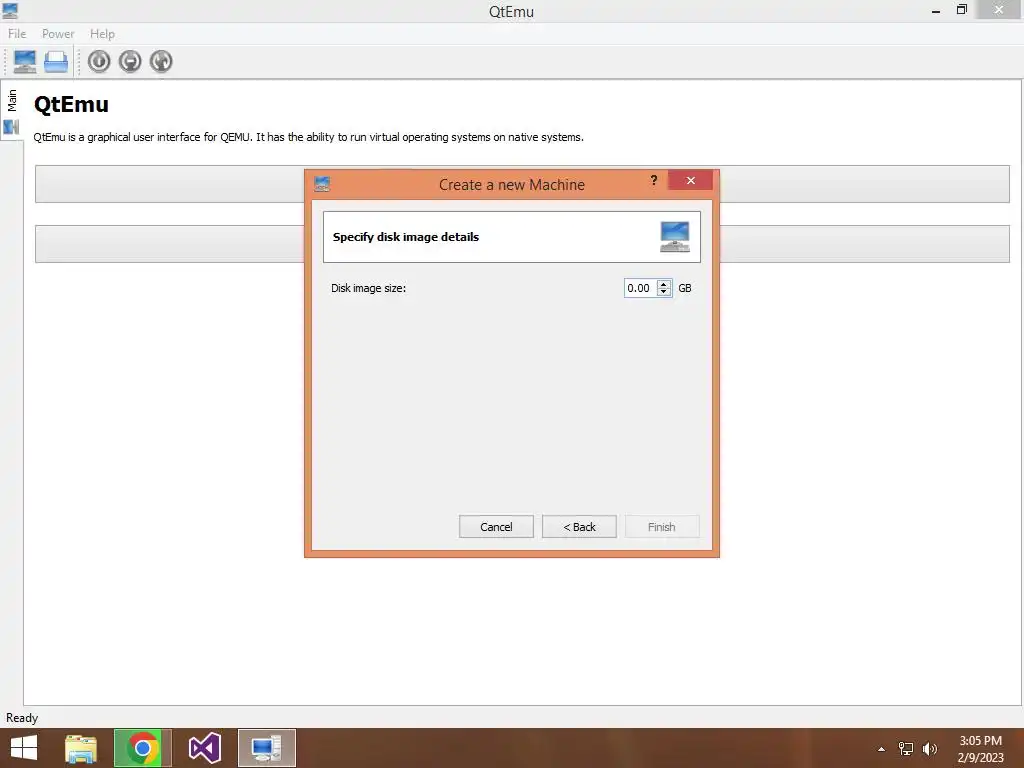
Task: Click the Open Machine folder toolbar icon
Action: pos(56,61)
